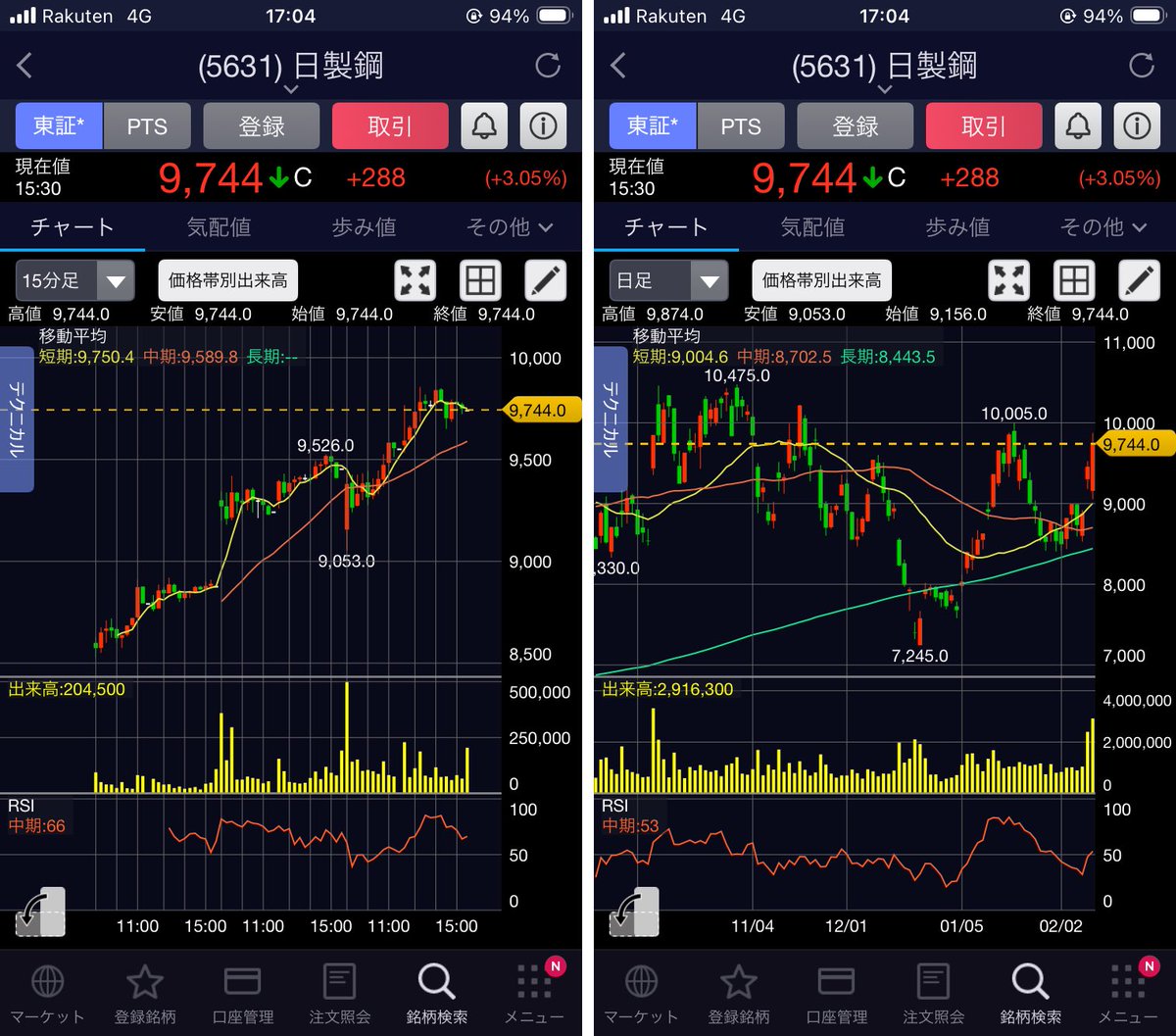Tap rotate-screen icon on right chart

pyautogui.click(x=635, y=912)
